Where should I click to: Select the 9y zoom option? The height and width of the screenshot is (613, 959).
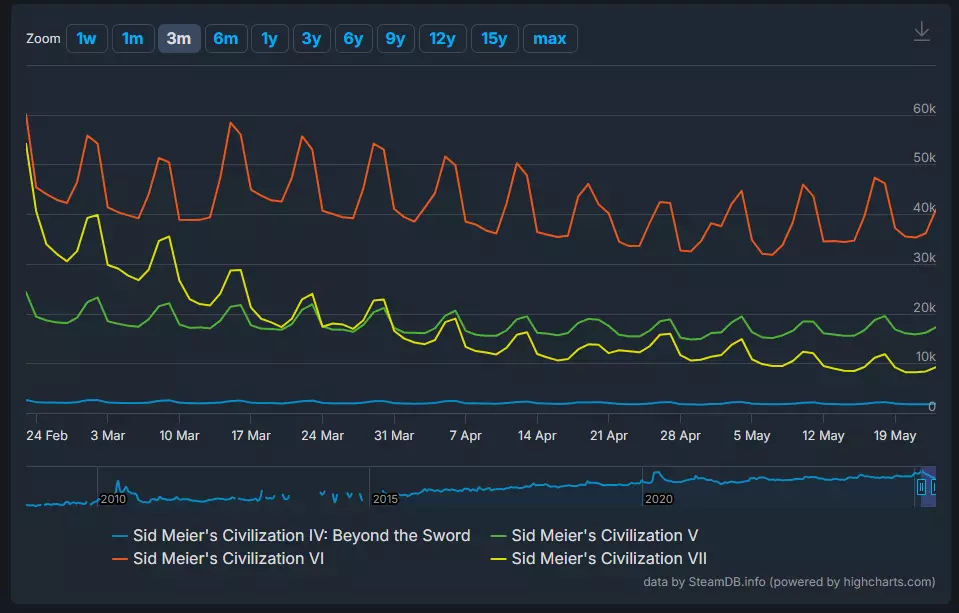pos(396,39)
